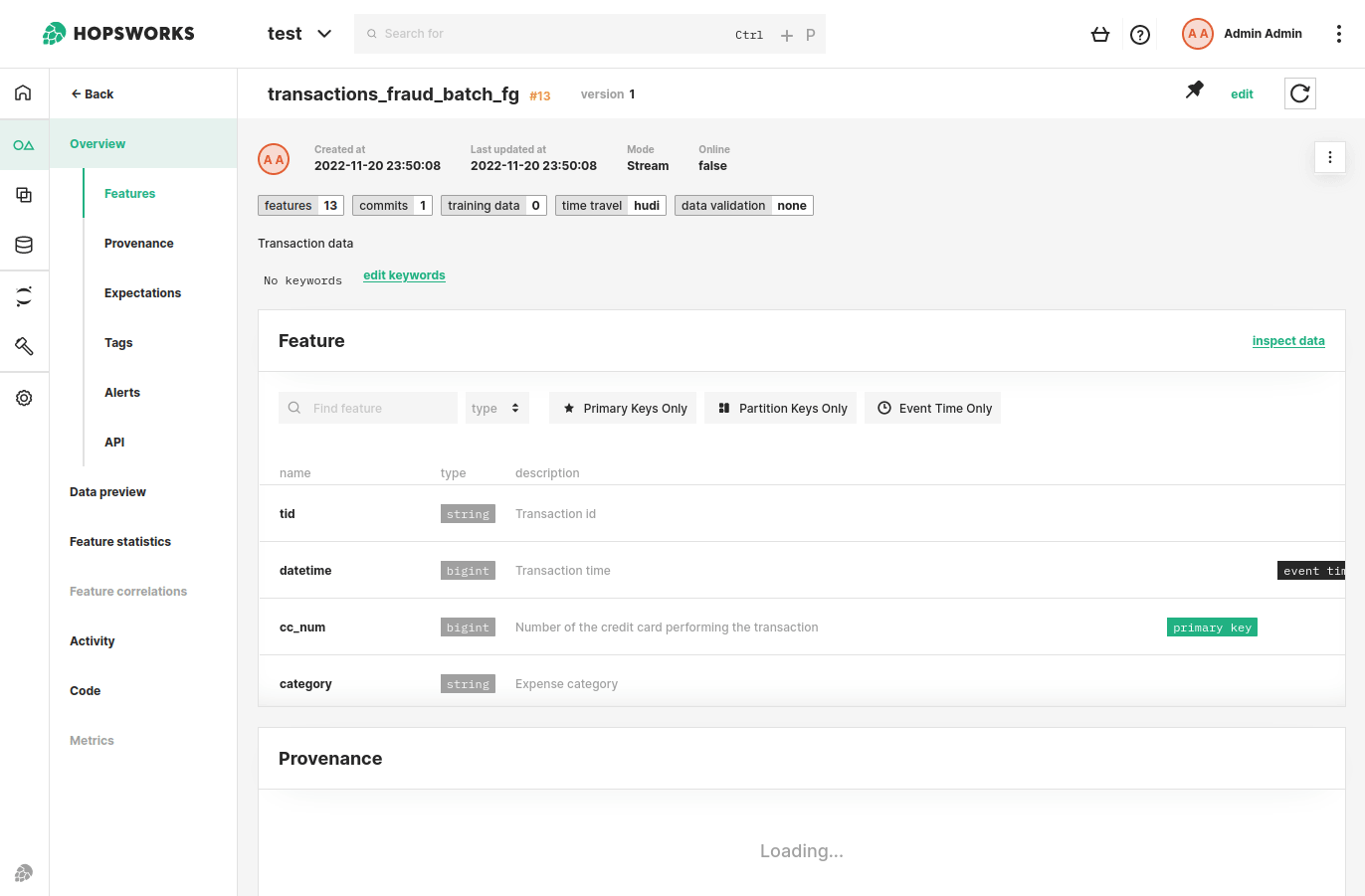
Task: Click the database storage icon in sidebar
Action: (23, 246)
